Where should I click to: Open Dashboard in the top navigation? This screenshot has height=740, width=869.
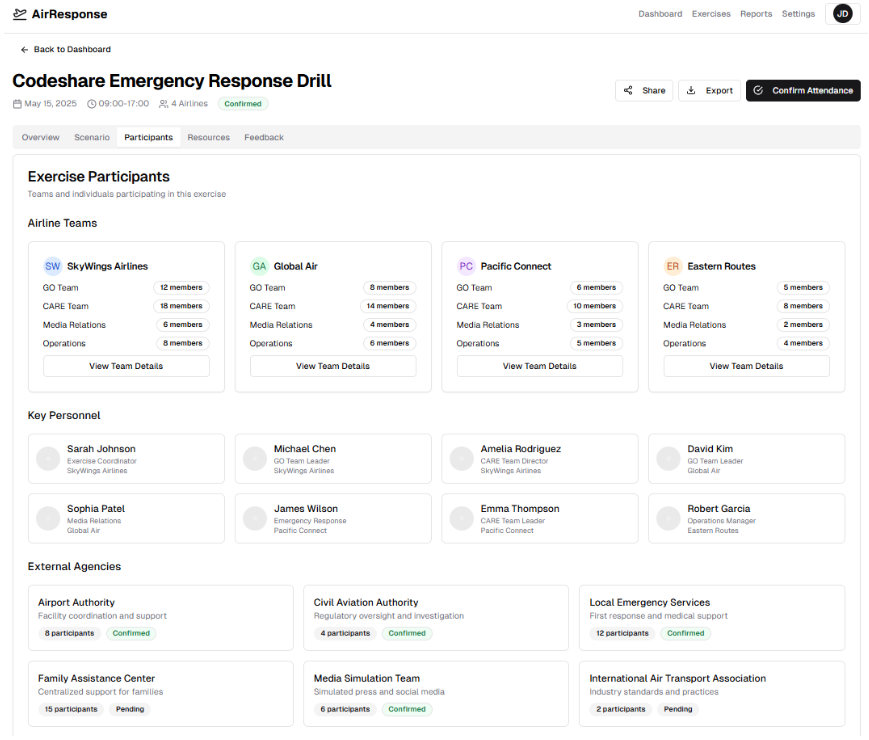tap(660, 14)
